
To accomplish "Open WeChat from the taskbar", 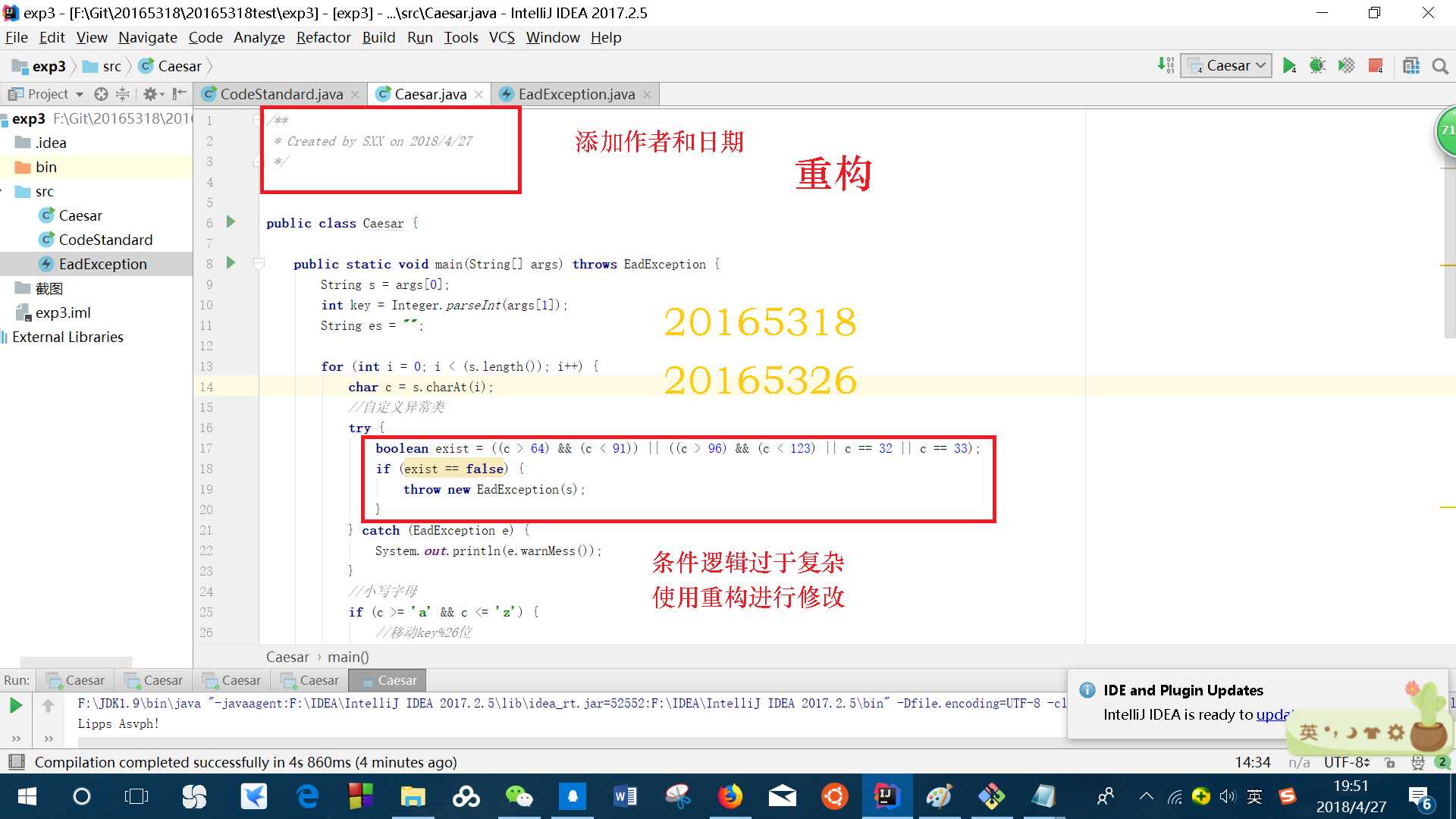I will (x=519, y=796).
